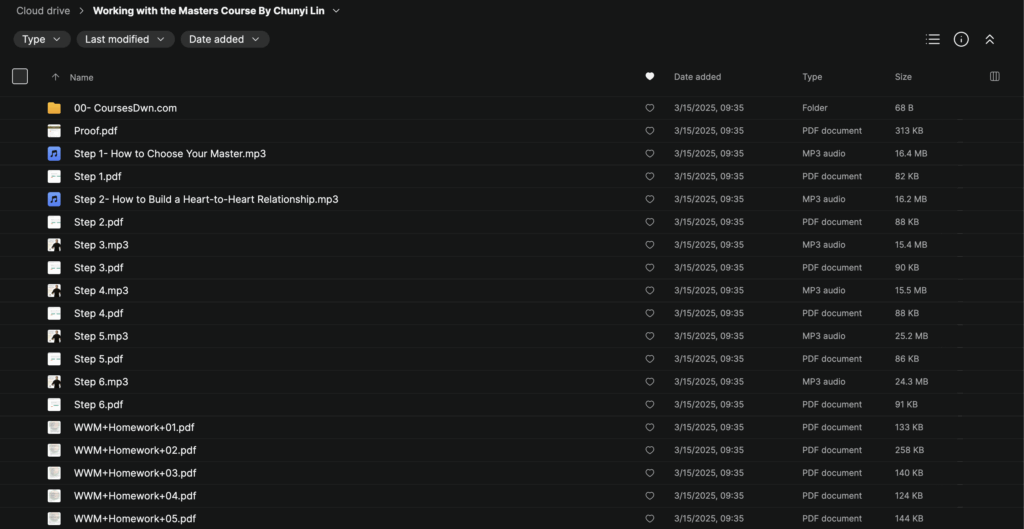The image size is (1024, 529).
Task: Go to Cloud drive breadcrumb link
Action: [x=43, y=11]
